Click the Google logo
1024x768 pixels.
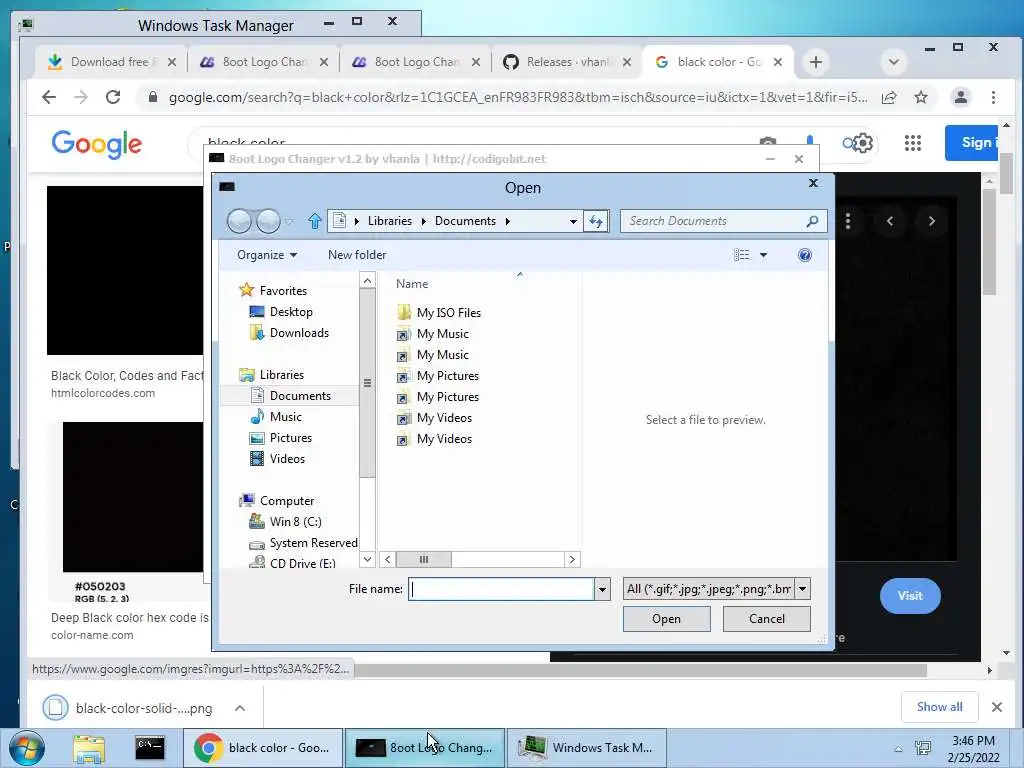(97, 144)
